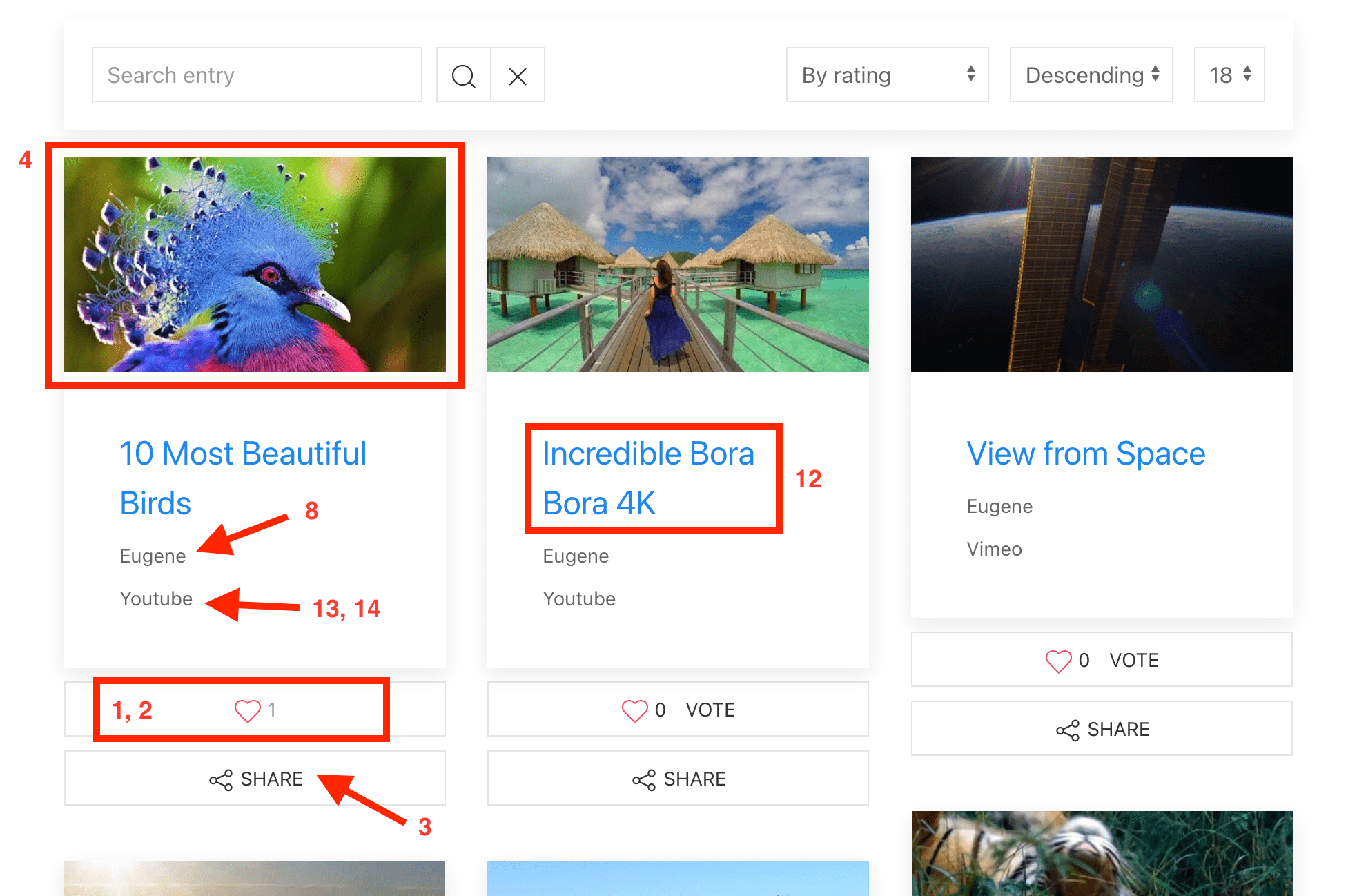The height and width of the screenshot is (896, 1357).
Task: Open the By rating sort dropdown
Action: pos(887,75)
